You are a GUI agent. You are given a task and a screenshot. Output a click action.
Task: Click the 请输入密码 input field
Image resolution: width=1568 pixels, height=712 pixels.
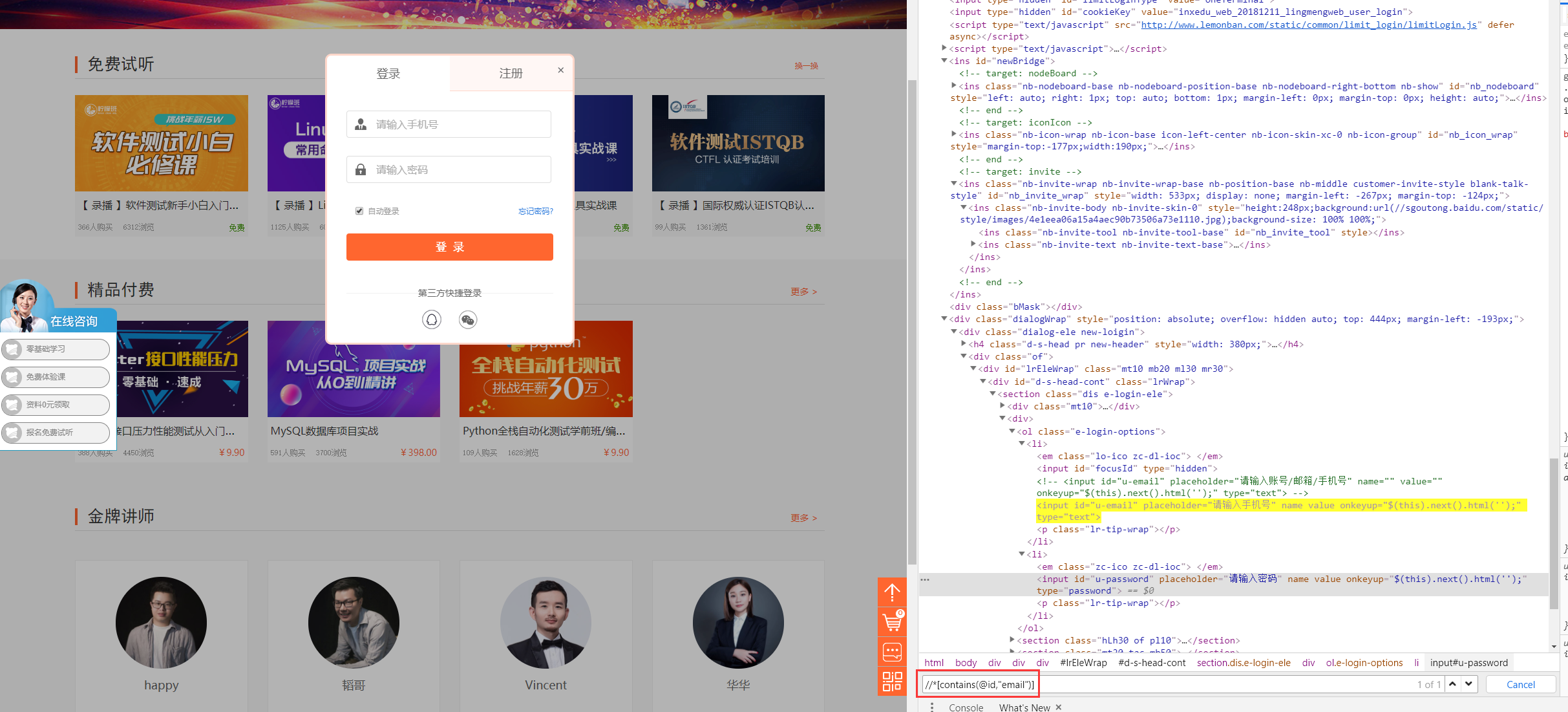pos(449,169)
